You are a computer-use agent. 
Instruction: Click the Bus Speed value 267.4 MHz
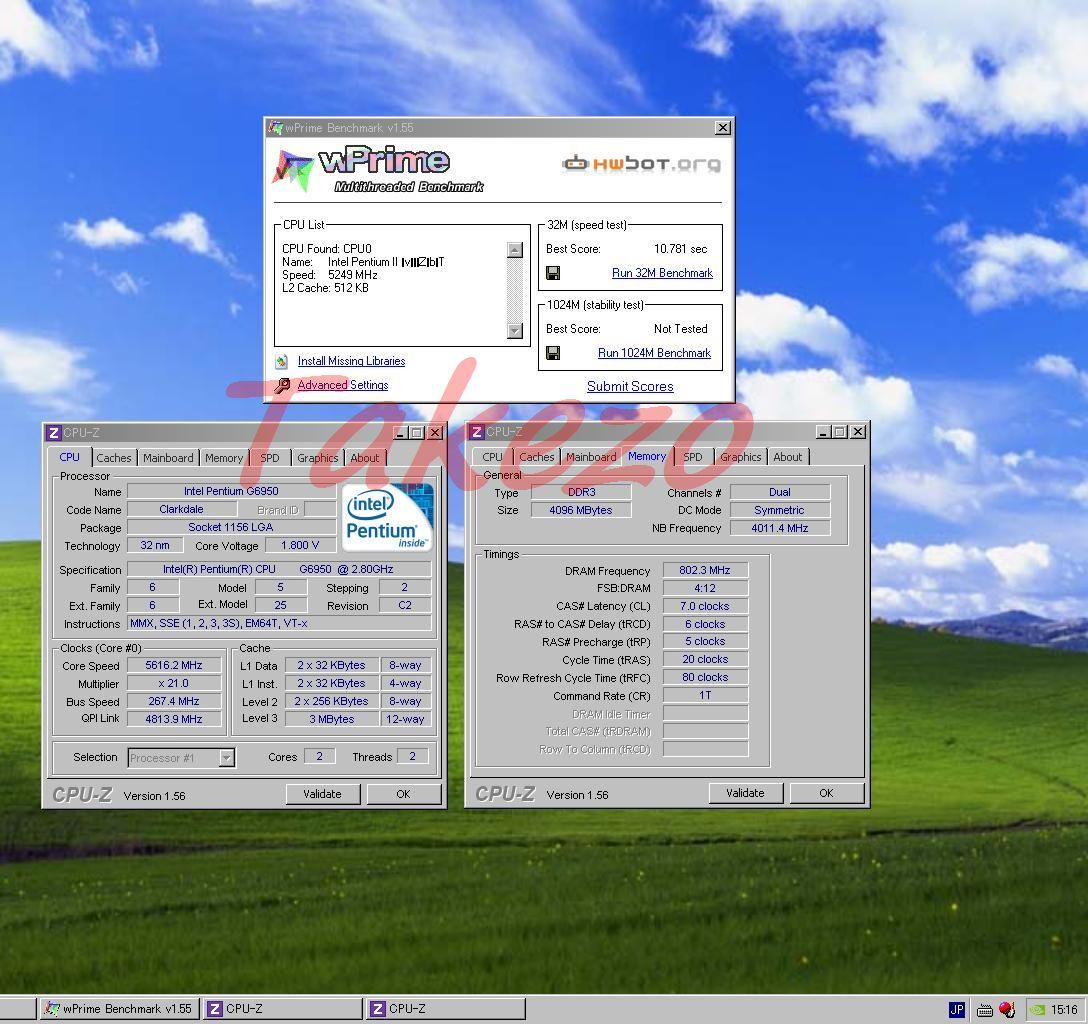[174, 701]
